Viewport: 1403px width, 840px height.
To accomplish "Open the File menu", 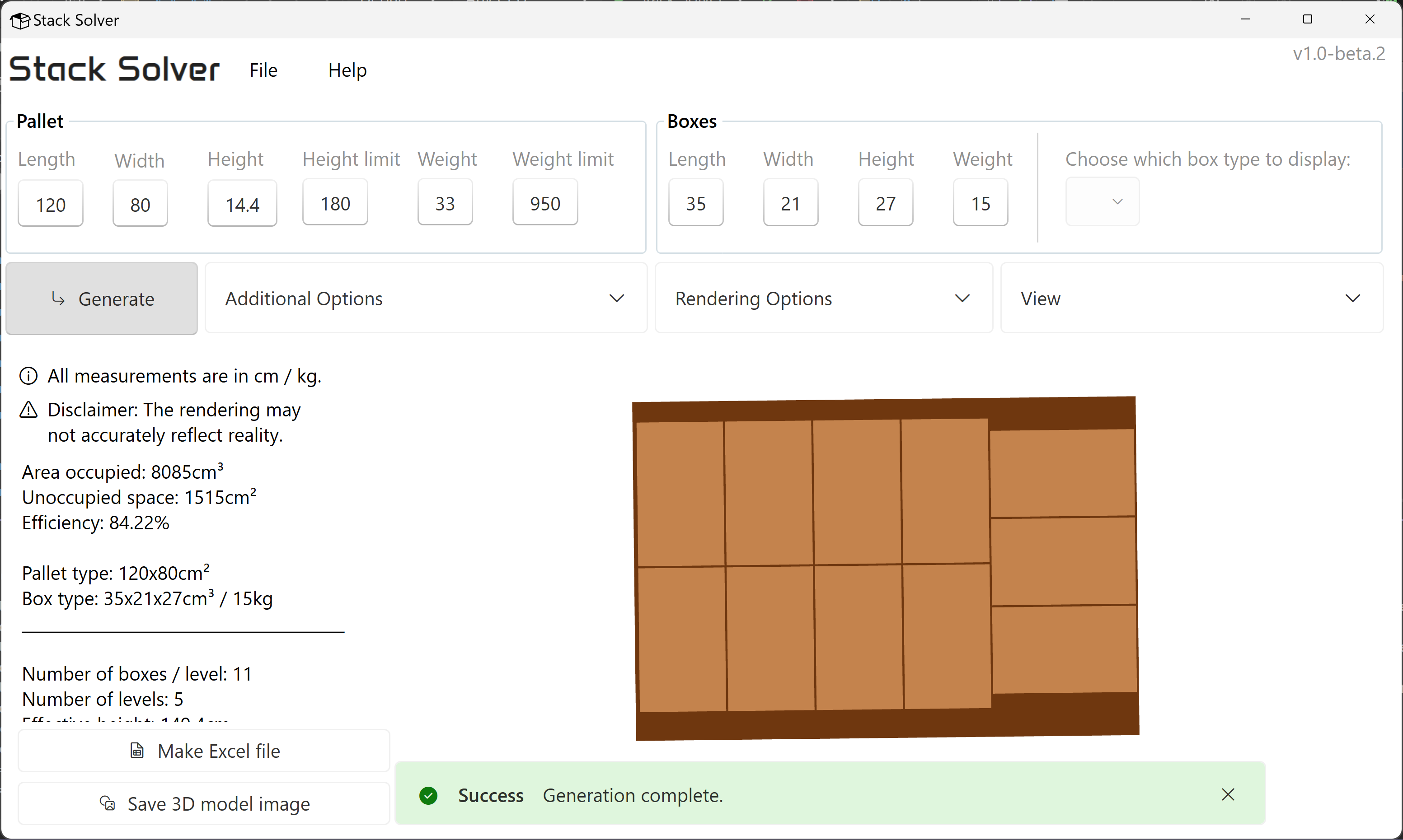I will pyautogui.click(x=263, y=70).
